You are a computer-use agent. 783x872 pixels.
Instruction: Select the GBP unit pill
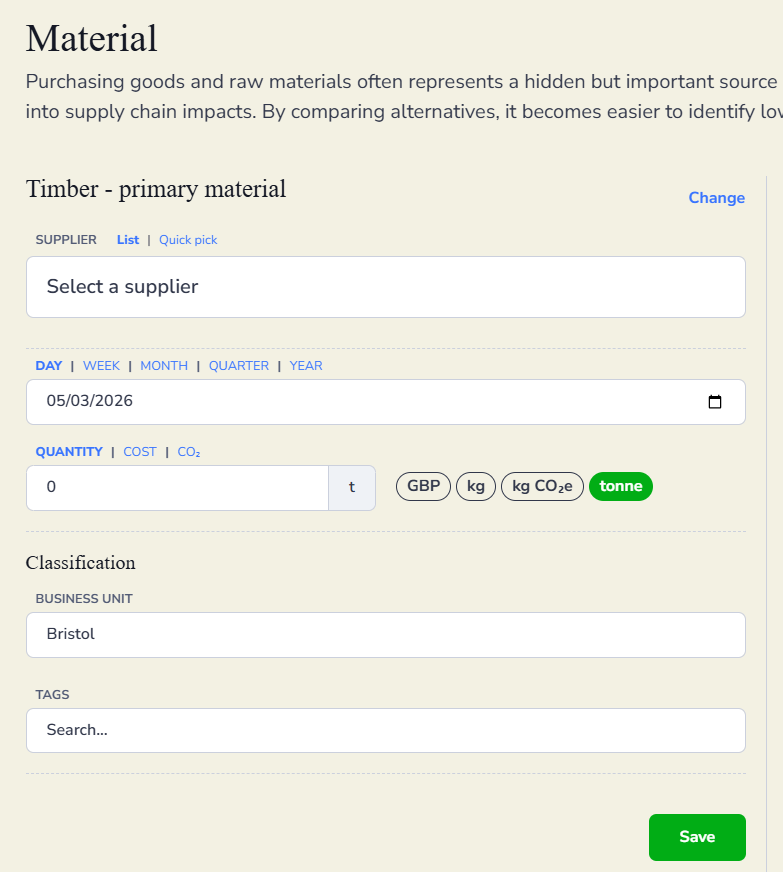click(x=424, y=487)
